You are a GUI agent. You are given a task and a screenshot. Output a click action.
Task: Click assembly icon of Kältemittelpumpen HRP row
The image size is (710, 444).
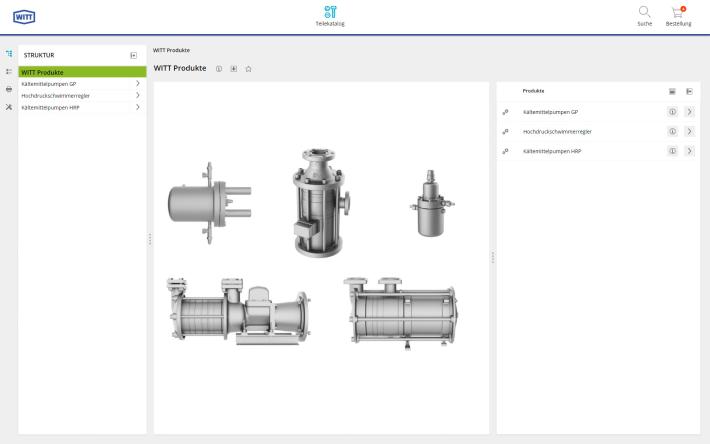pyautogui.click(x=505, y=151)
